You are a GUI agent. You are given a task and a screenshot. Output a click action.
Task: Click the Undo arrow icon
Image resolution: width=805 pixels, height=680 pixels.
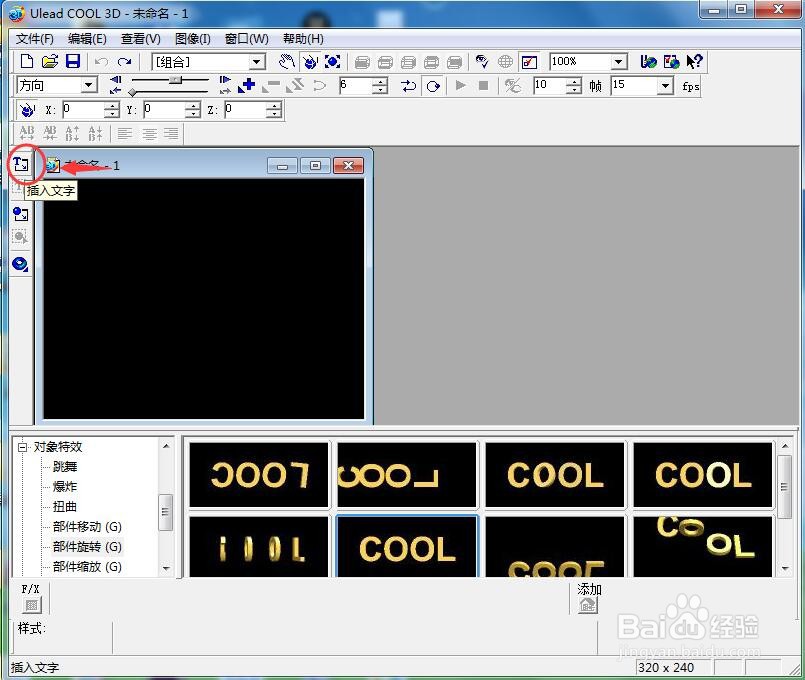tap(101, 62)
